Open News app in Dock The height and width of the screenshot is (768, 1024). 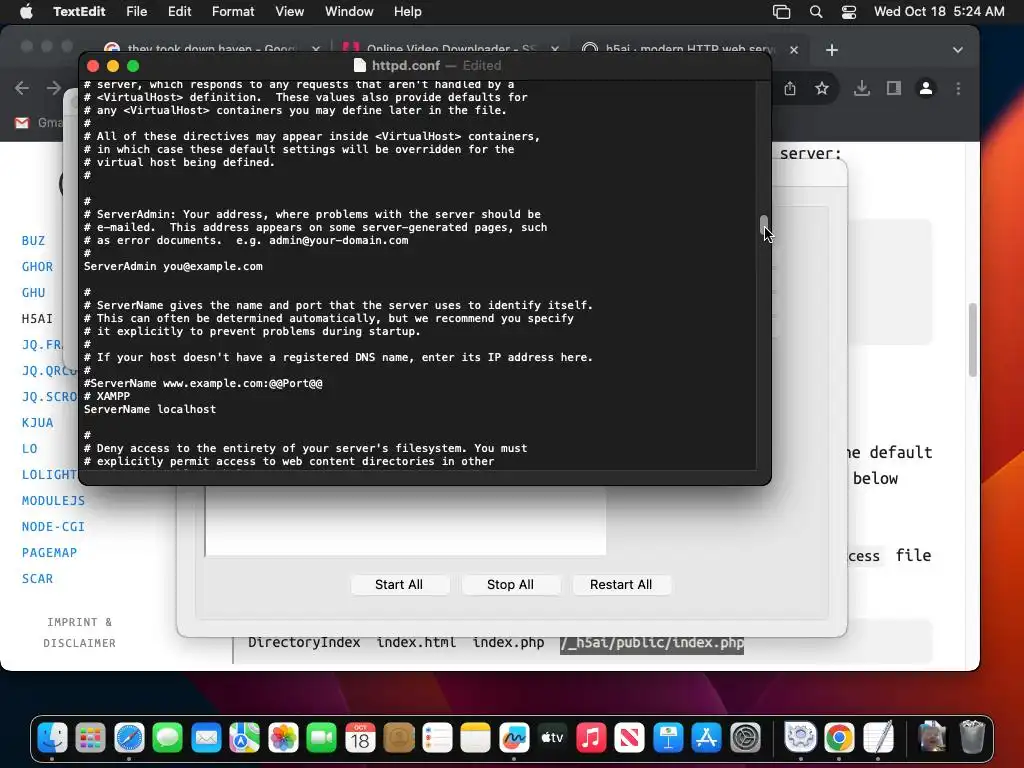630,738
